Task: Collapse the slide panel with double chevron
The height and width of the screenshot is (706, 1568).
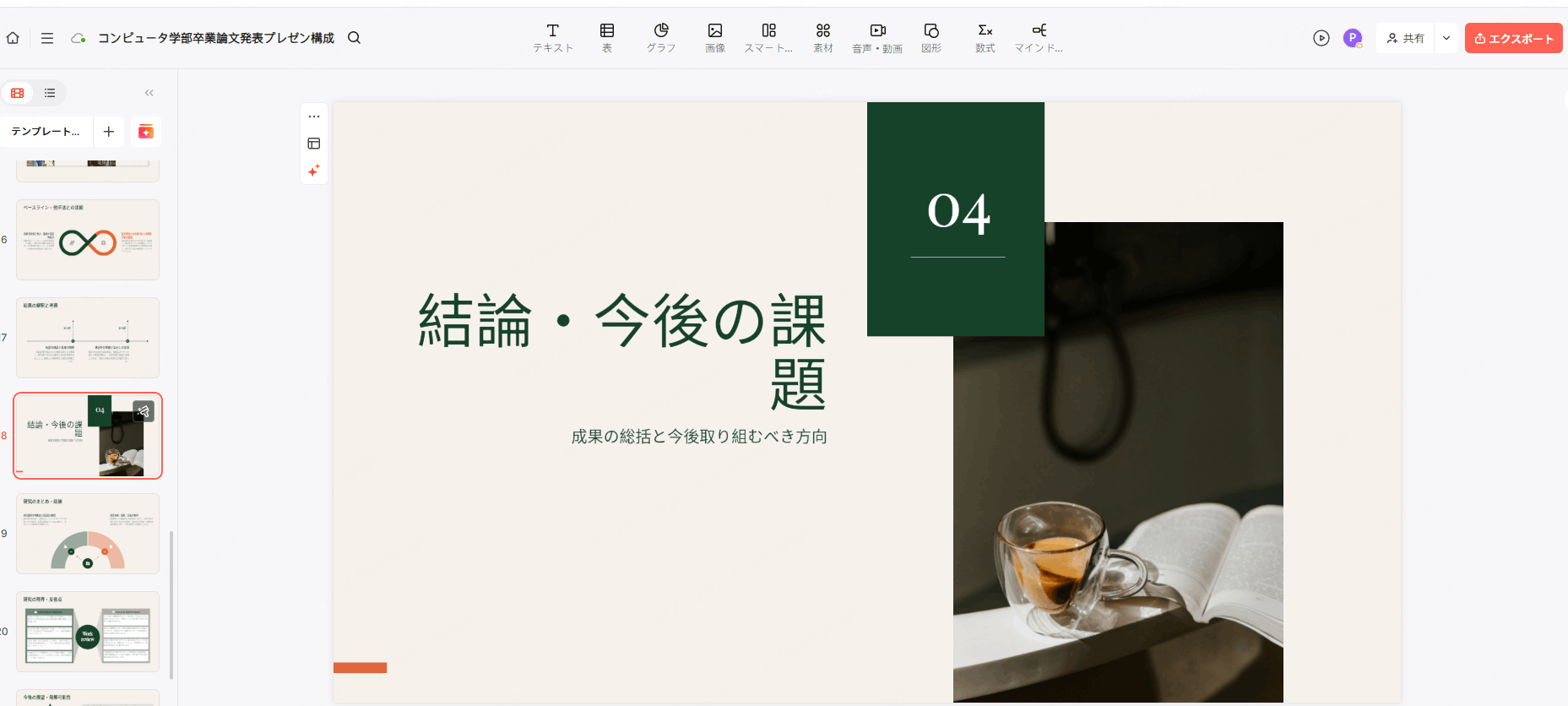Action: click(x=149, y=93)
